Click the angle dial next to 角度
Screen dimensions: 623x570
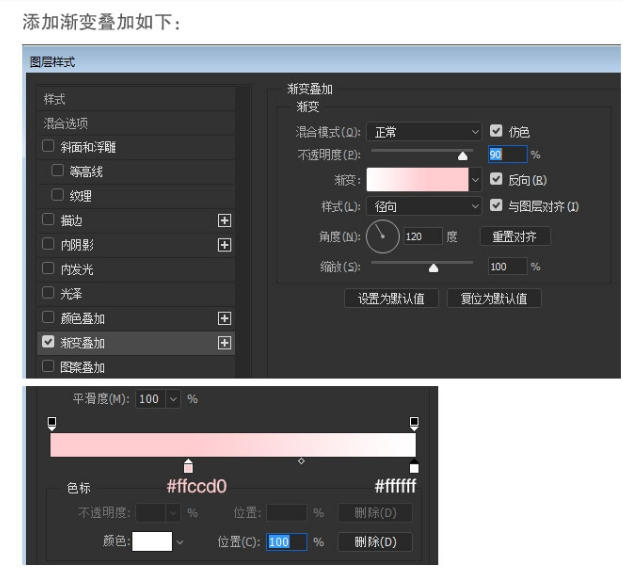click(382, 237)
